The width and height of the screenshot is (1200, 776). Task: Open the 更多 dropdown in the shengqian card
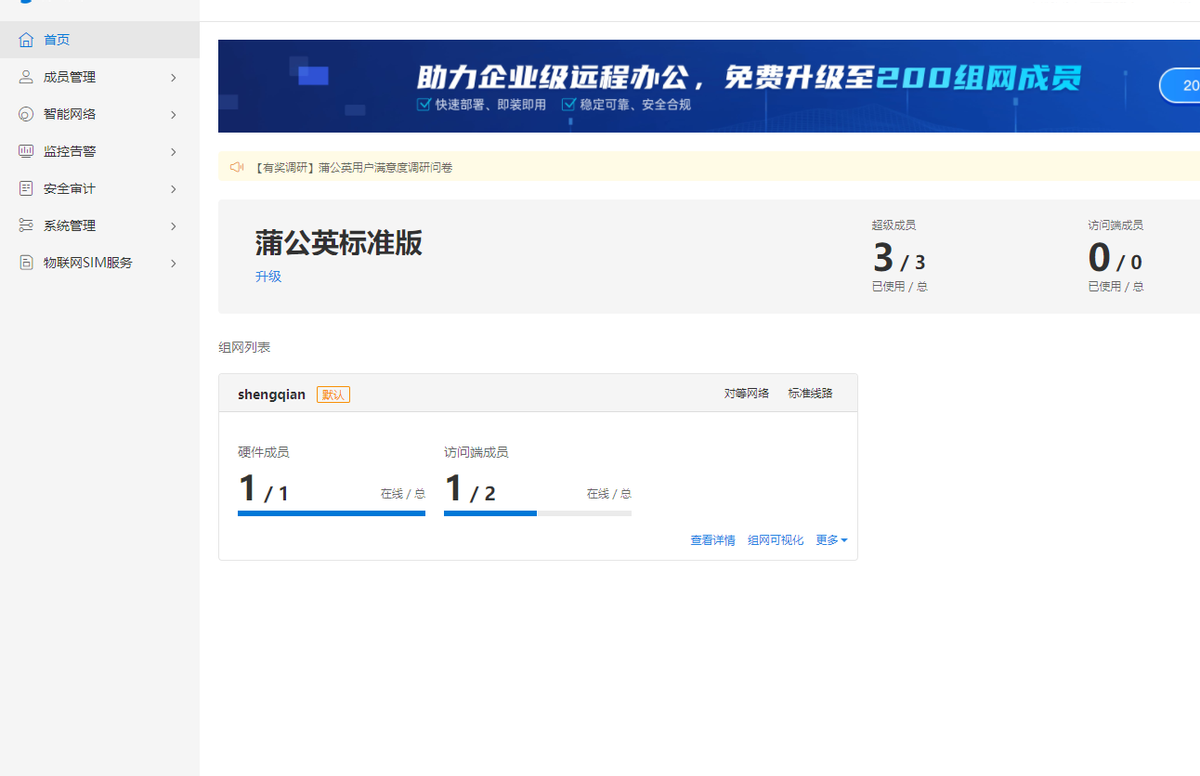831,540
